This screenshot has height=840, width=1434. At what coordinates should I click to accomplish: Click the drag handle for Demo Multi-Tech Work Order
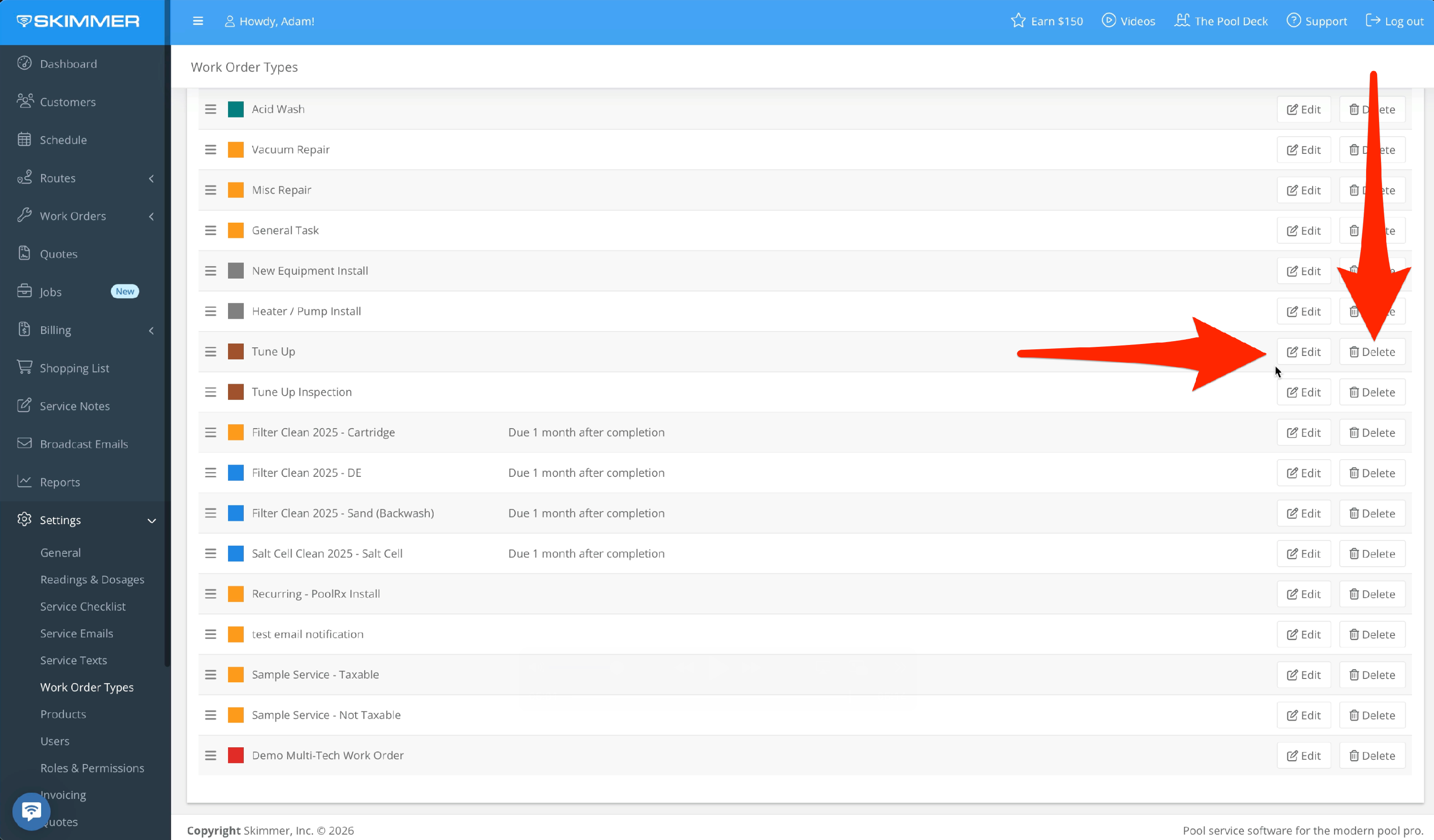click(x=210, y=755)
